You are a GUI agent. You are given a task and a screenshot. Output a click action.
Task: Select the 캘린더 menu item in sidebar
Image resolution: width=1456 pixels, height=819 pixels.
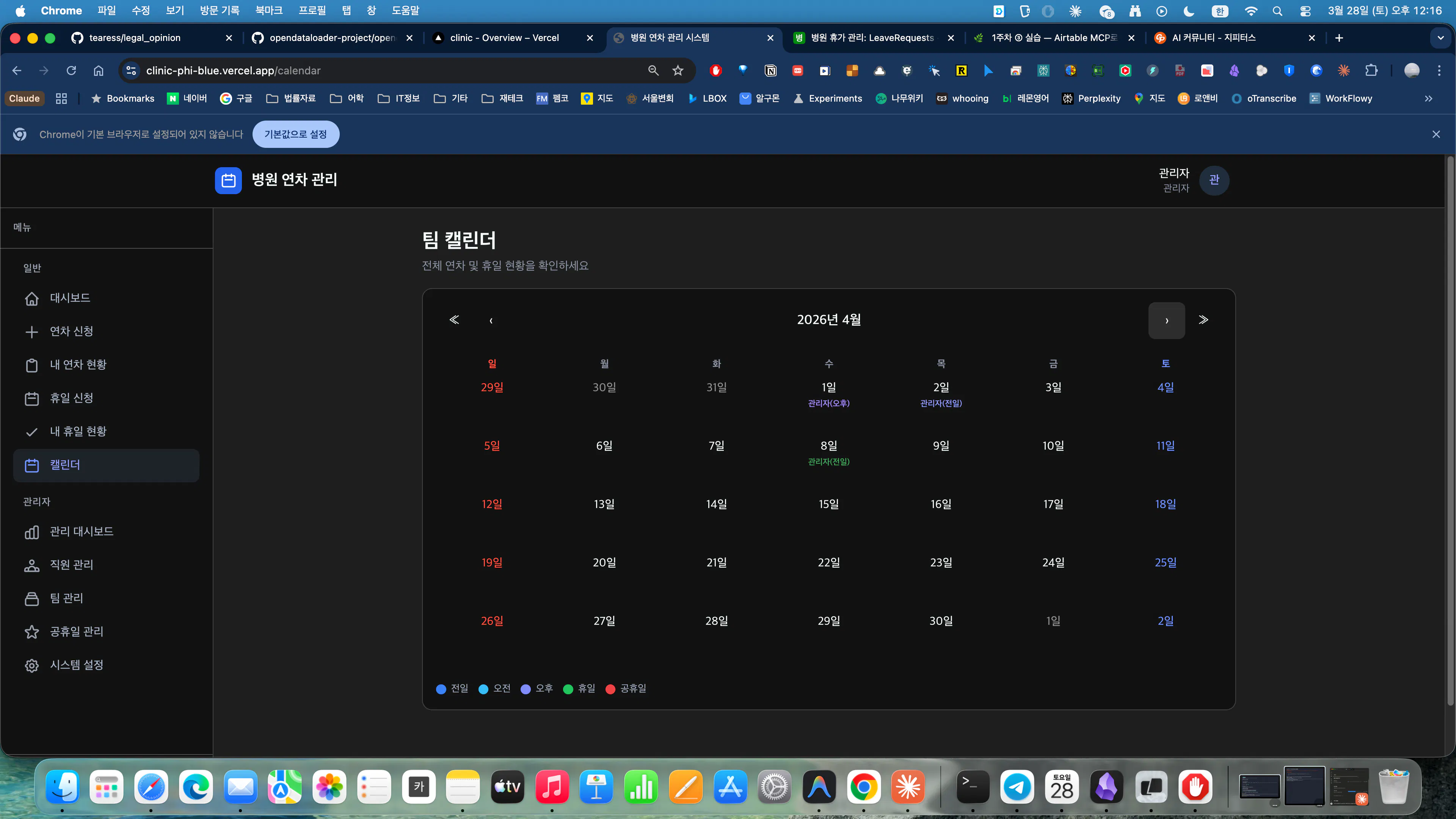coord(106,465)
